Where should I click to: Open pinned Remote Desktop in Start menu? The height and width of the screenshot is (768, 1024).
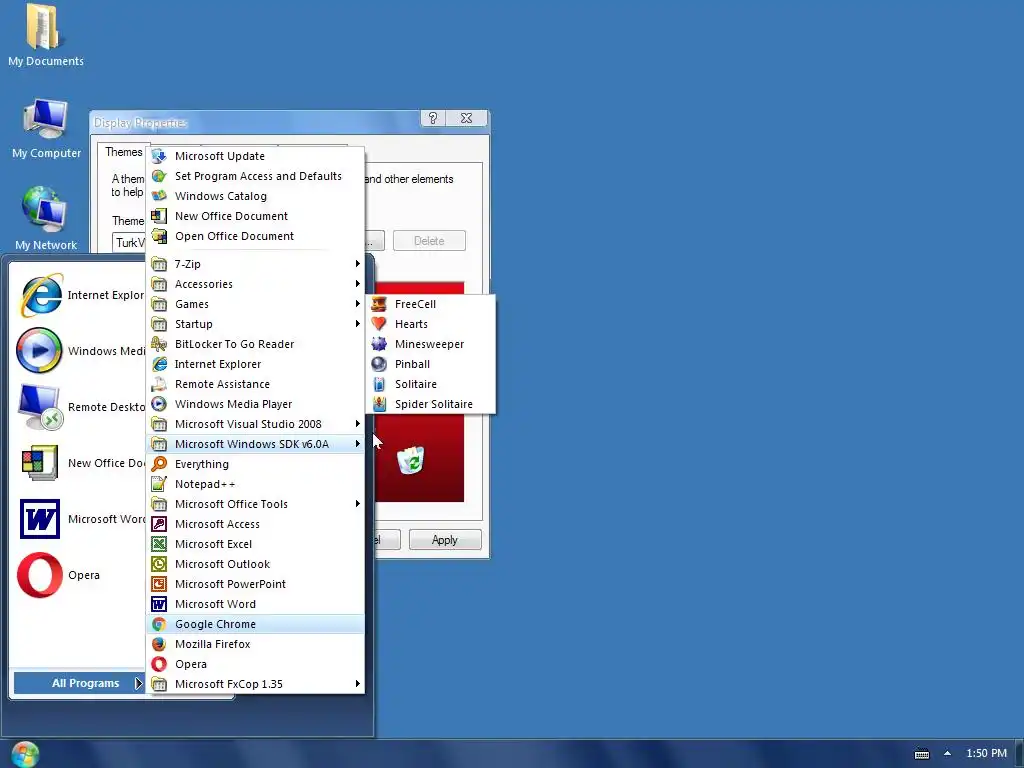click(x=80, y=407)
